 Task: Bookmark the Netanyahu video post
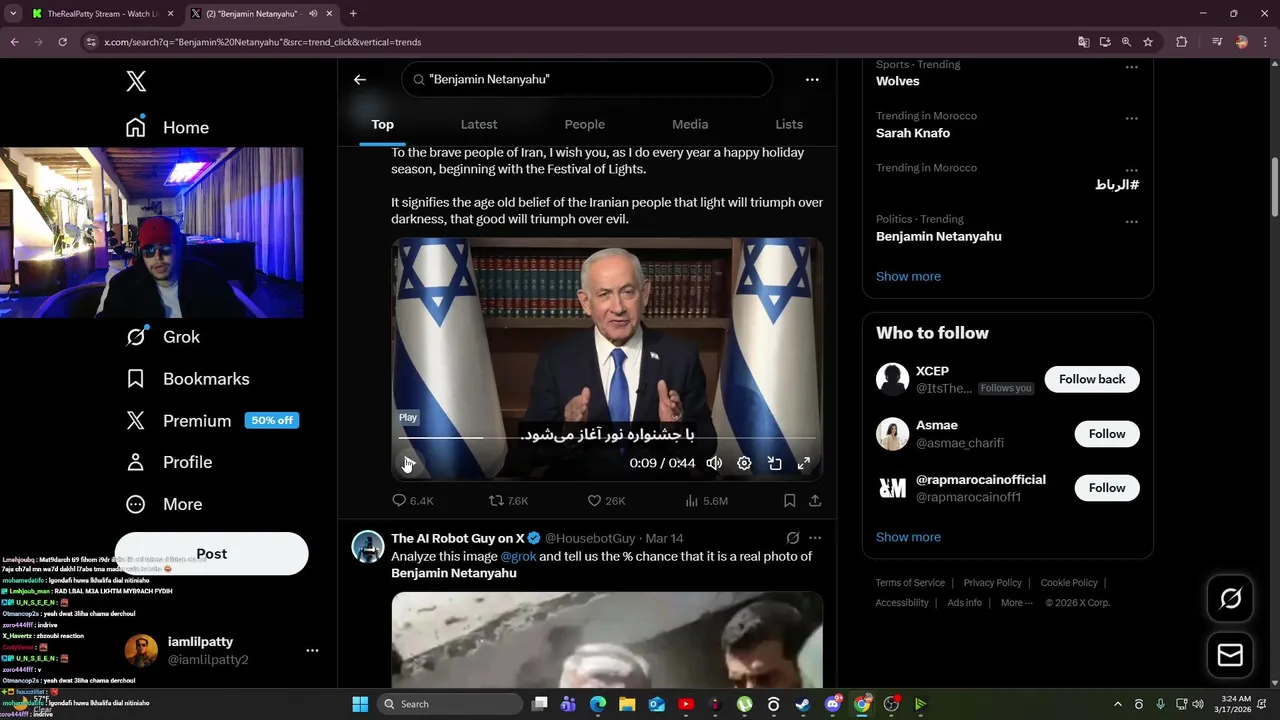(789, 500)
